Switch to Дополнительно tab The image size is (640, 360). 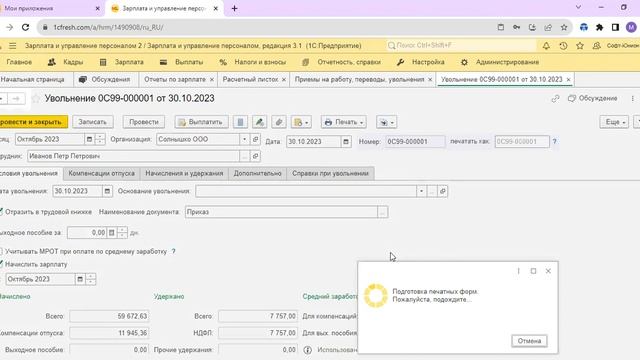(258, 173)
